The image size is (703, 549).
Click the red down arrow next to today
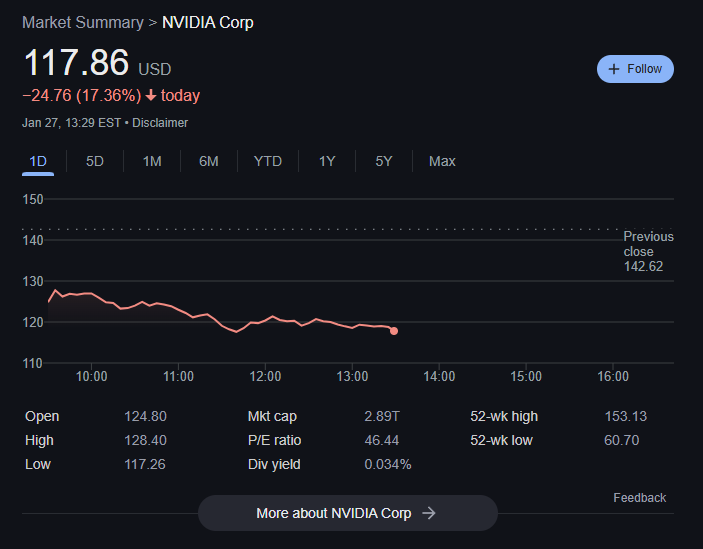click(150, 96)
